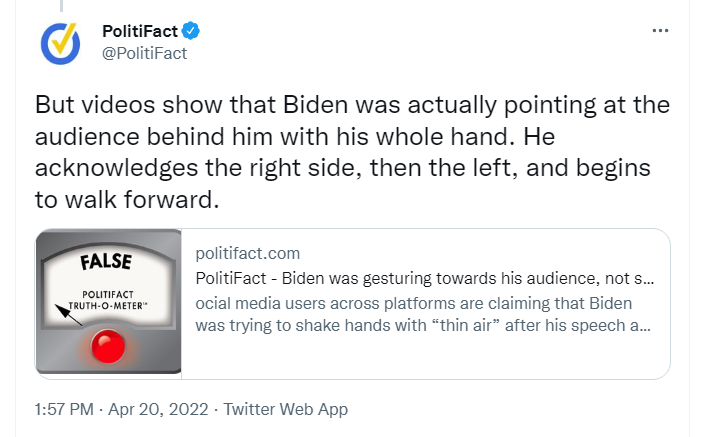
Task: Click the Apr 20, 2022 date
Action: [158, 409]
